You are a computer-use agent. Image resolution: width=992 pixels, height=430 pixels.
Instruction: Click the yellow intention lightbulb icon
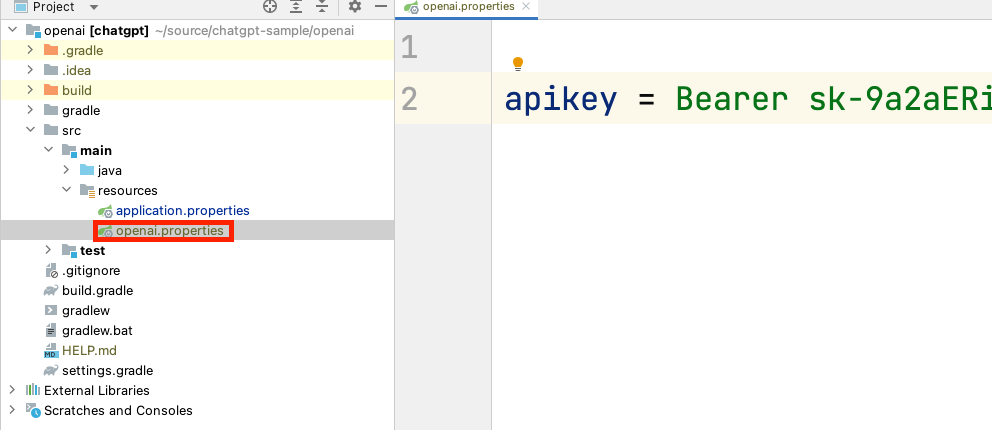coord(518,64)
